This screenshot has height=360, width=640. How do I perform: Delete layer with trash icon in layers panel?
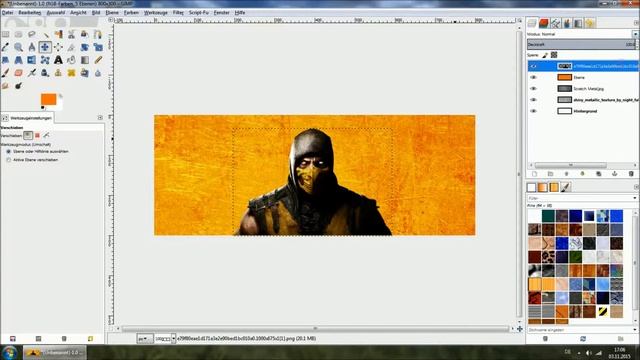[x=631, y=174]
